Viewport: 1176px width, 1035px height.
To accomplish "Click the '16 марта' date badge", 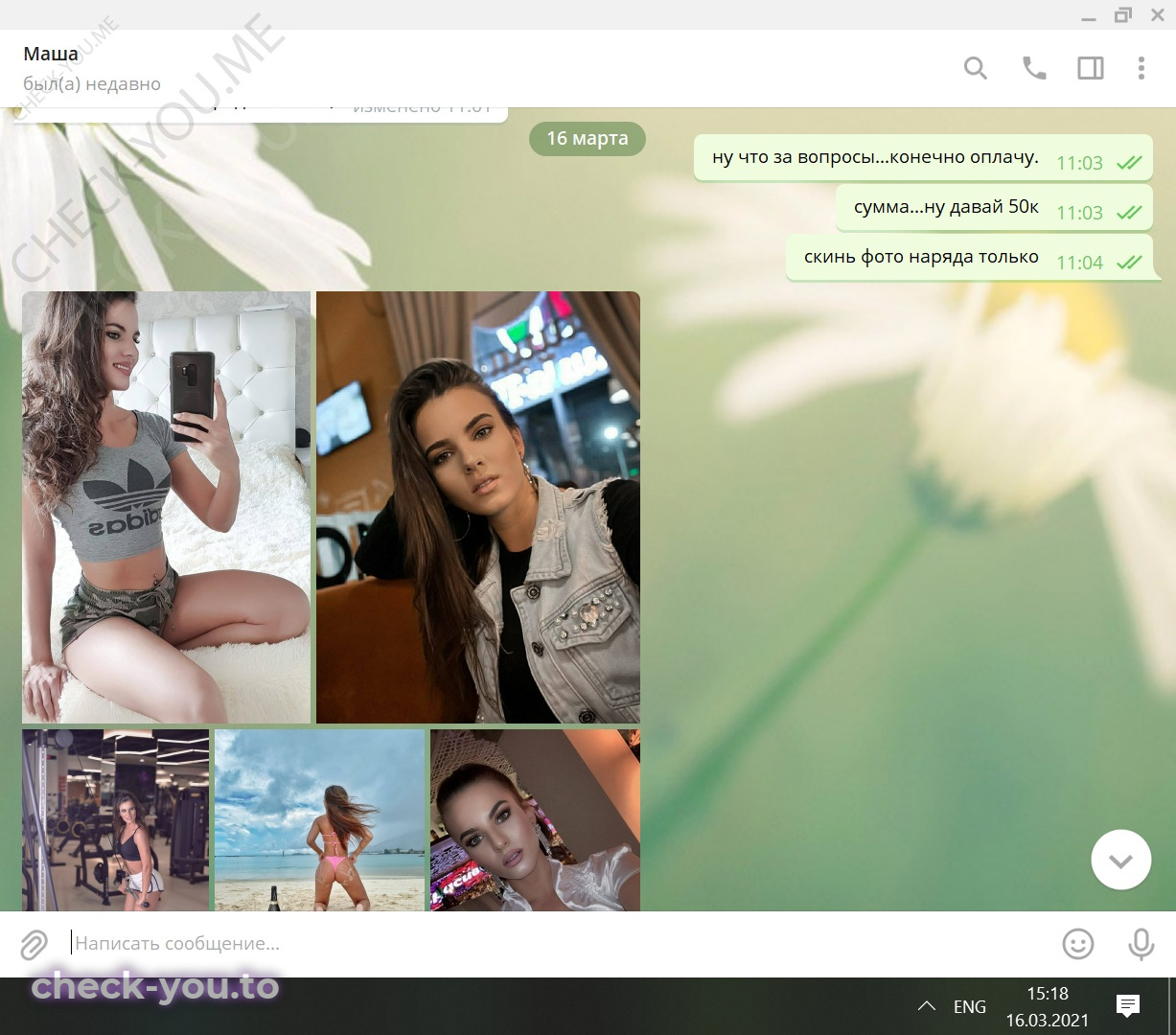I will click(x=588, y=138).
